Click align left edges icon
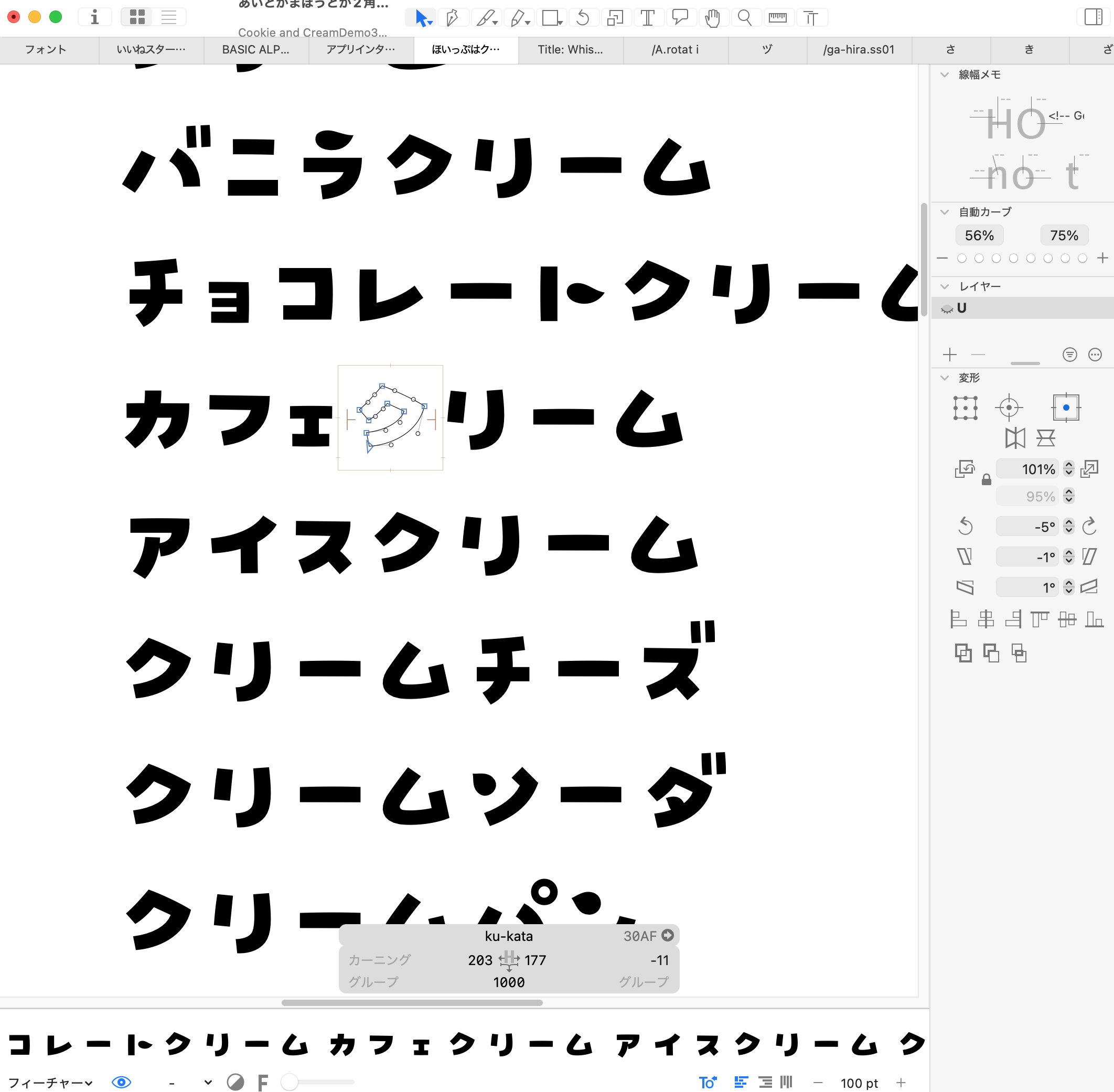Image resolution: width=1114 pixels, height=1092 pixels. (x=958, y=619)
